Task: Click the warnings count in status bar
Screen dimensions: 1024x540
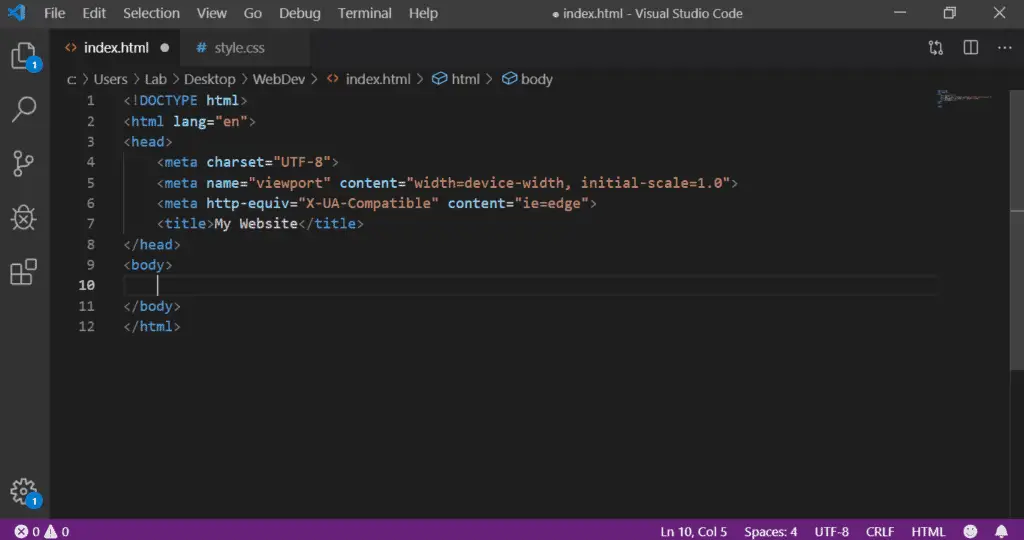Action: pyautogui.click(x=56, y=532)
